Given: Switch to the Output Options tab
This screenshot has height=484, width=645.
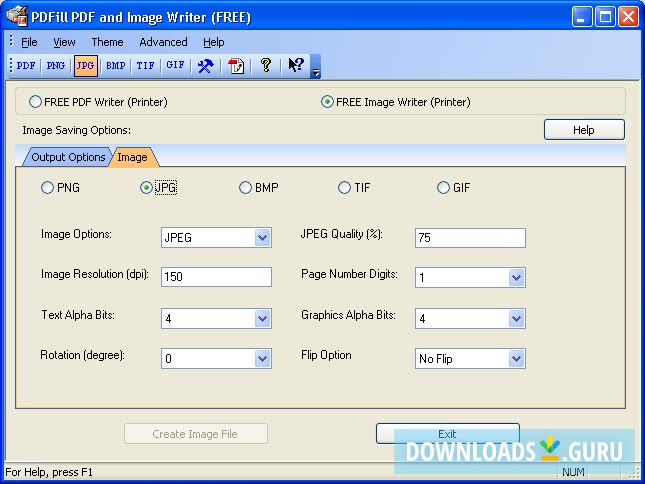Looking at the screenshot, I should tap(68, 157).
